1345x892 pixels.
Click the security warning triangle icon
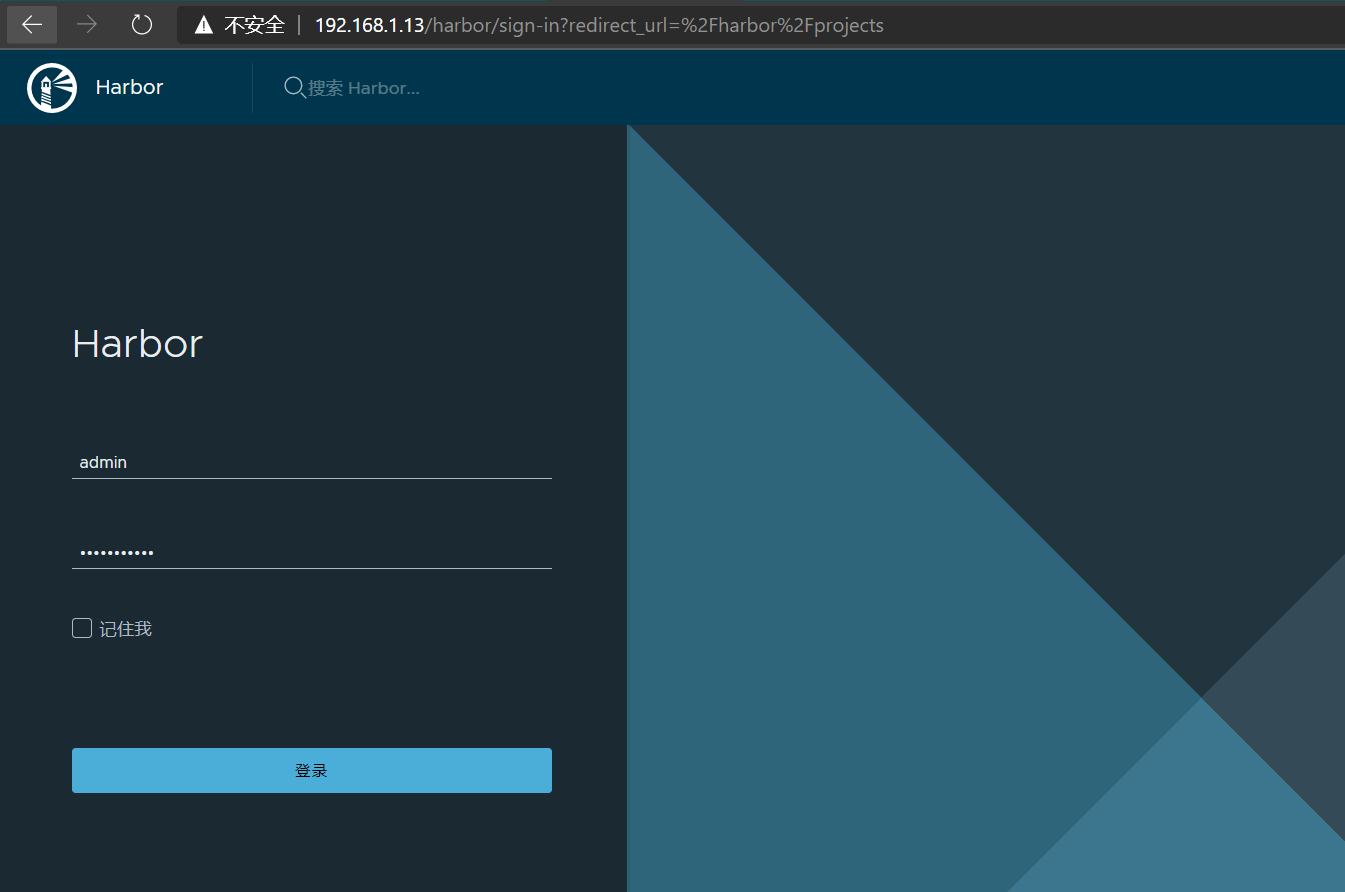point(204,25)
